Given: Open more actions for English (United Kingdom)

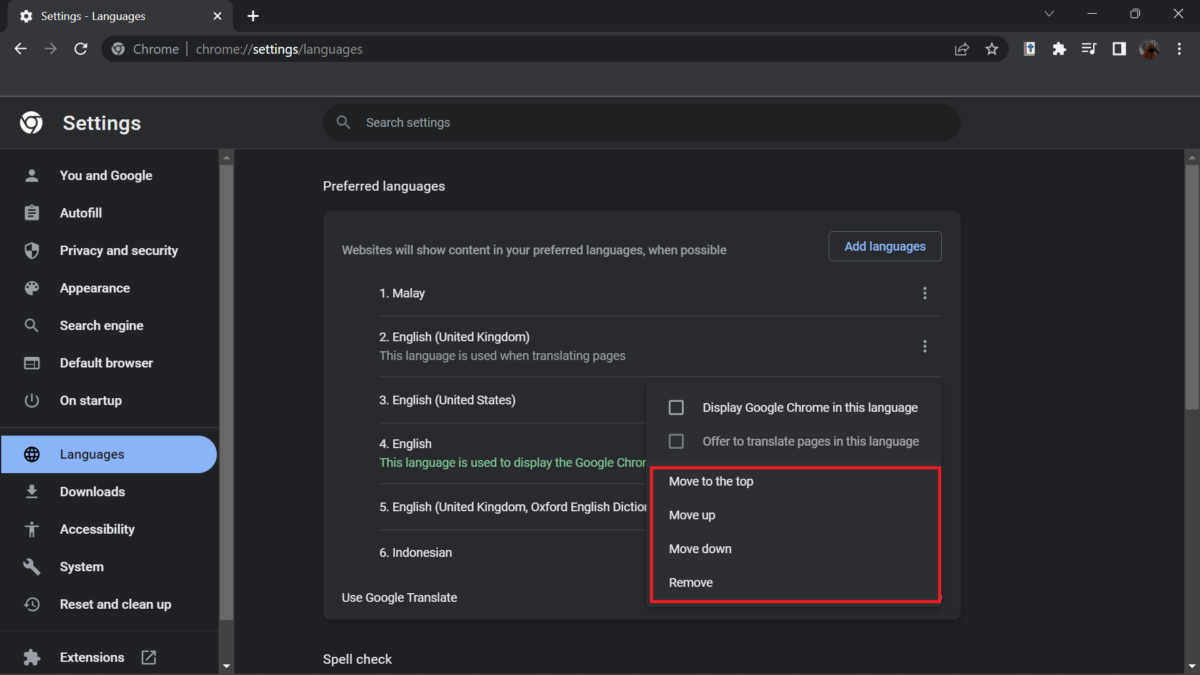Looking at the screenshot, I should [x=924, y=346].
